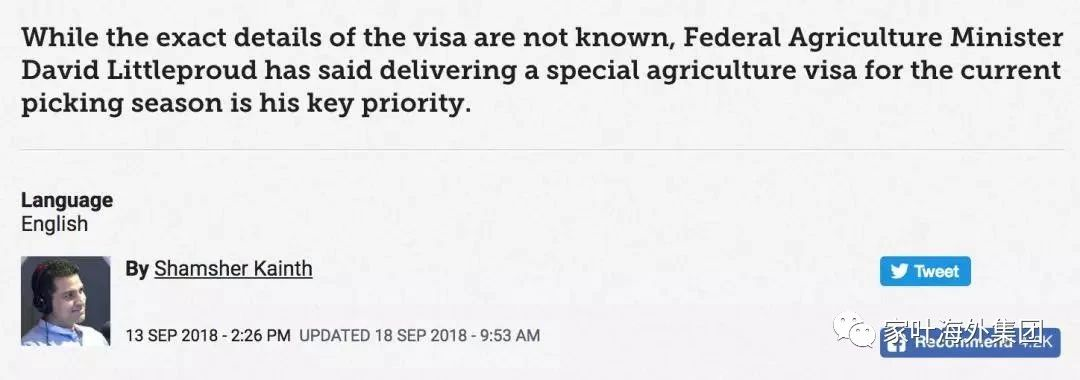Click the Language heading
This screenshot has height=380, width=1080.
pyautogui.click(x=67, y=200)
